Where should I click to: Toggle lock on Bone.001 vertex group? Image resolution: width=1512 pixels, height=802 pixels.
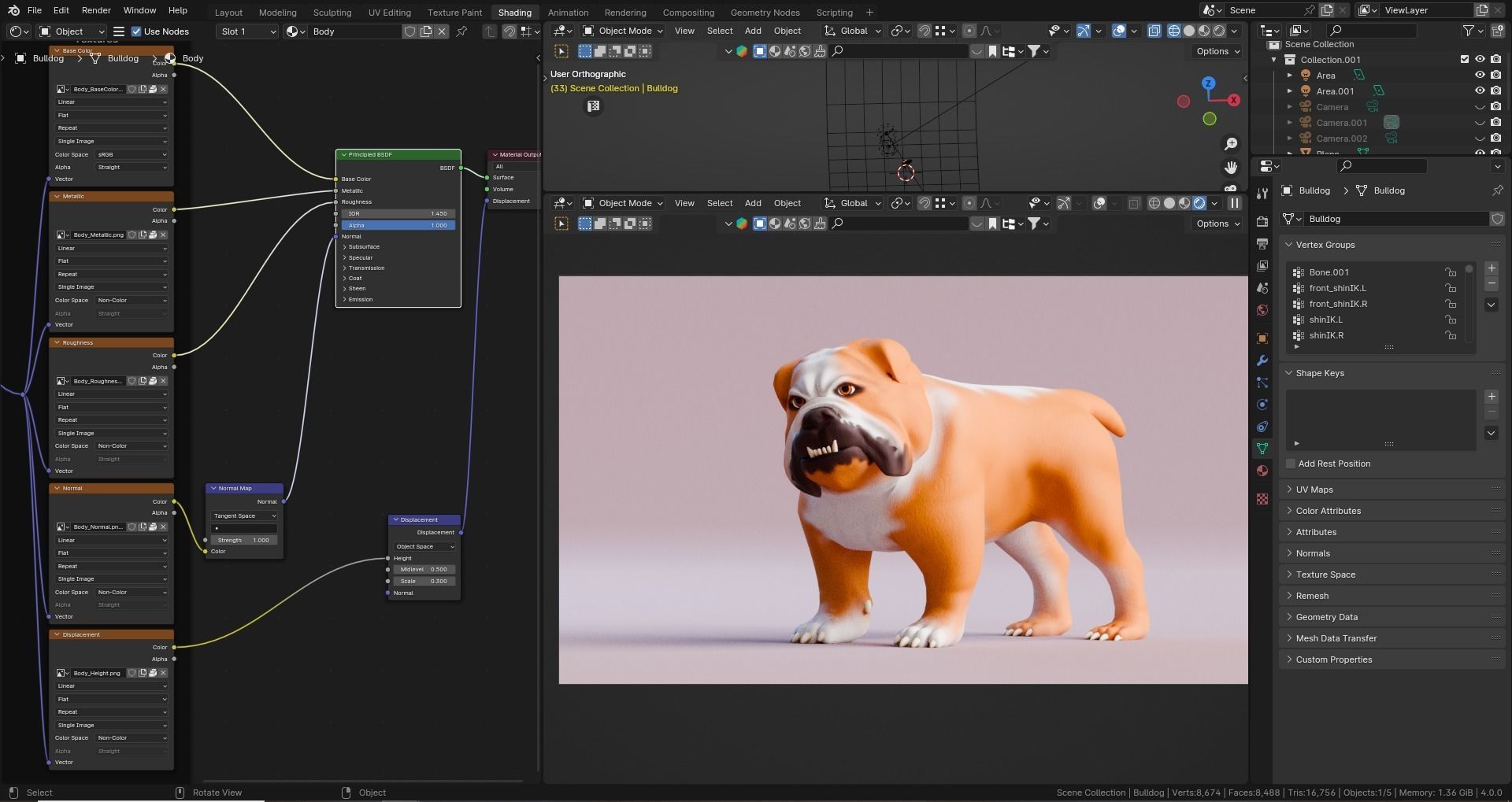pyautogui.click(x=1450, y=272)
